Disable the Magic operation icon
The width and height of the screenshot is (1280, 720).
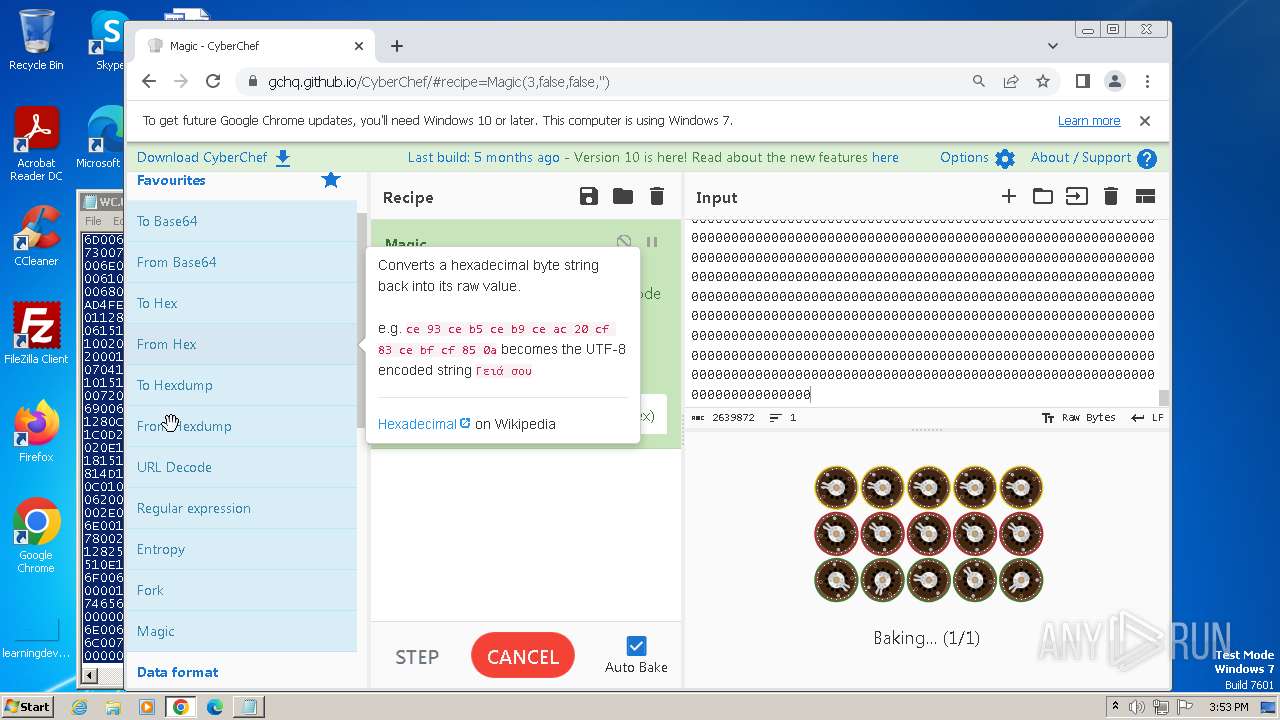click(x=624, y=242)
